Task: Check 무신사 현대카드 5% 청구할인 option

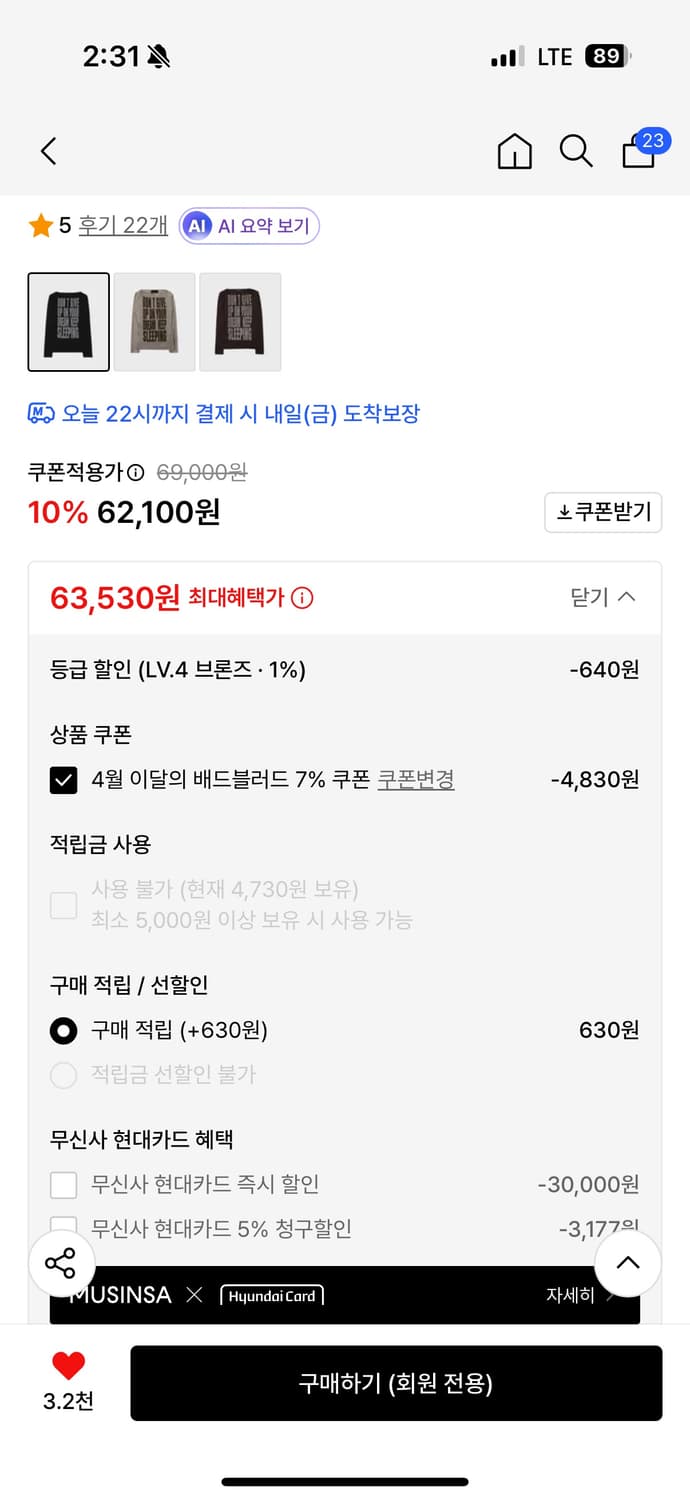Action: pos(63,1228)
